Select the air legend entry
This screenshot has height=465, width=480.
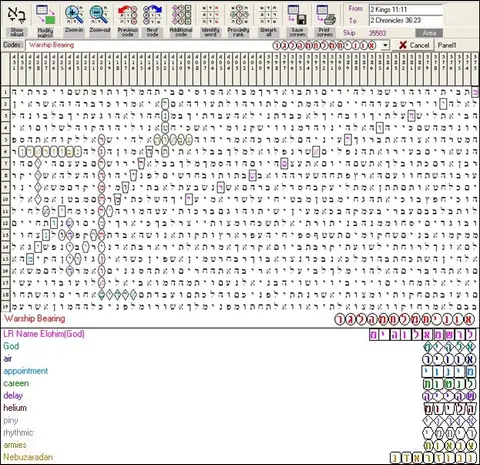(8, 359)
